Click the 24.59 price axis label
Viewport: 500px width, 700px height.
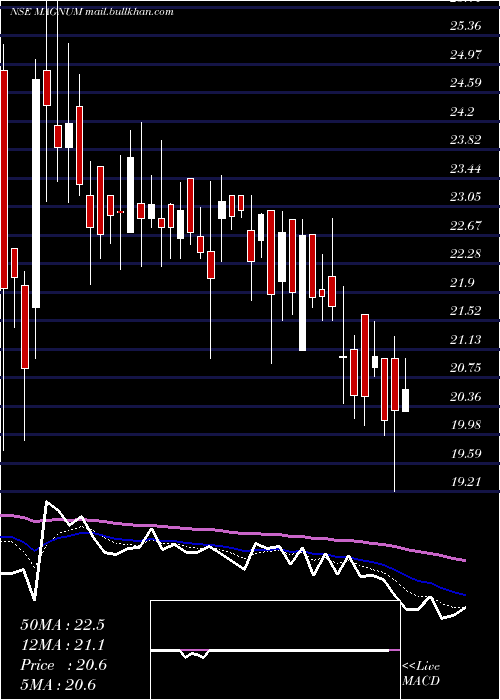(x=466, y=83)
